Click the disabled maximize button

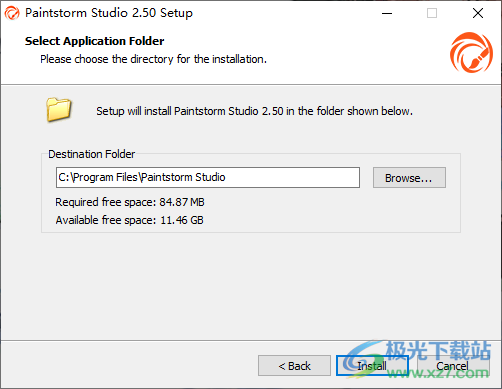[432, 13]
